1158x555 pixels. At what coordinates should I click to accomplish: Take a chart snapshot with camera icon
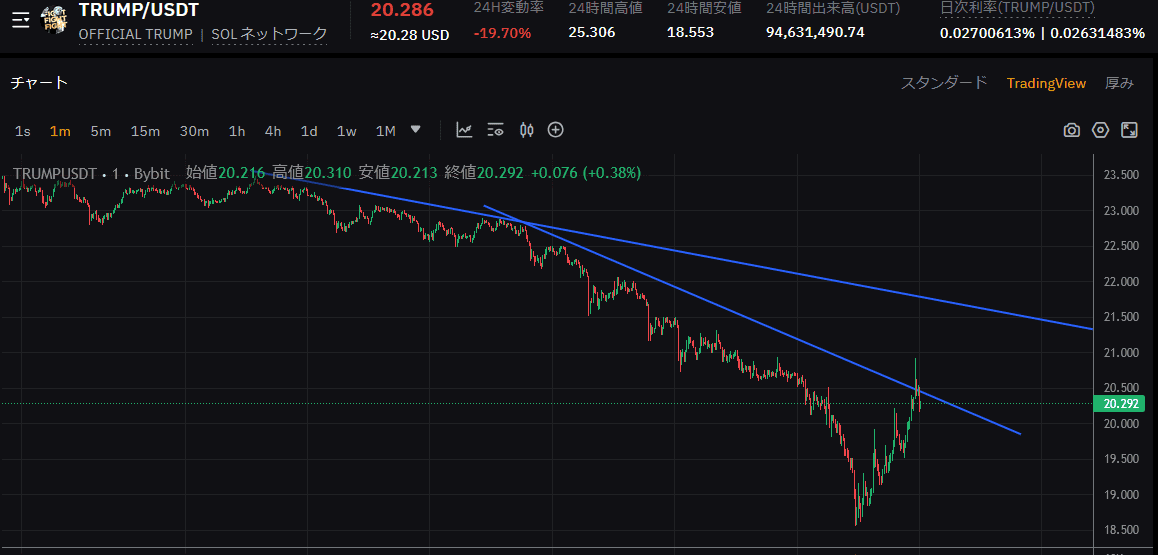(1072, 130)
